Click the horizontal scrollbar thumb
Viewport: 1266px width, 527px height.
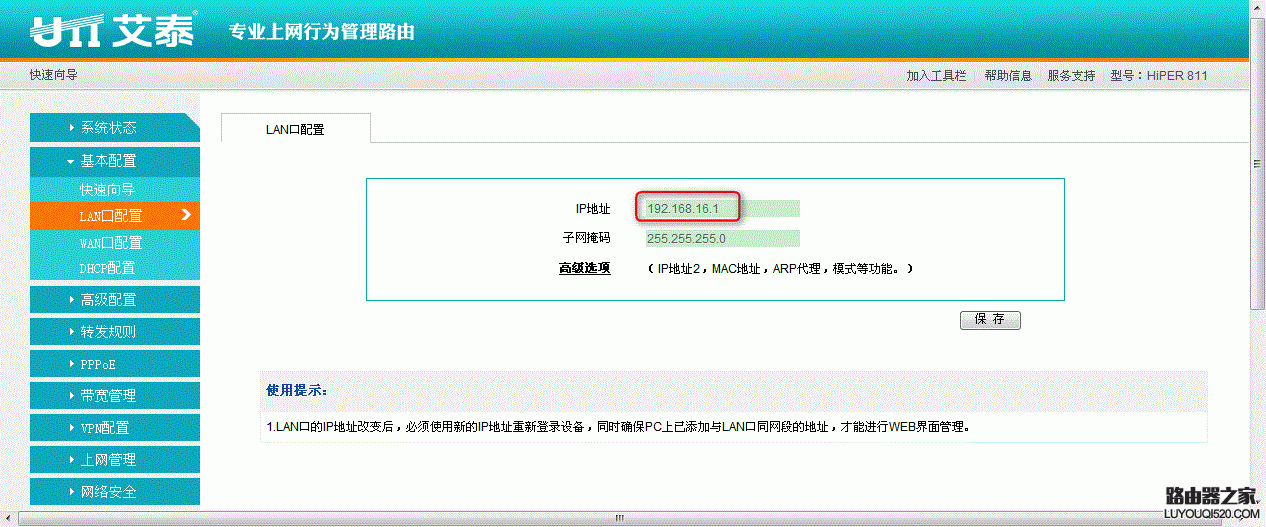tap(620, 518)
